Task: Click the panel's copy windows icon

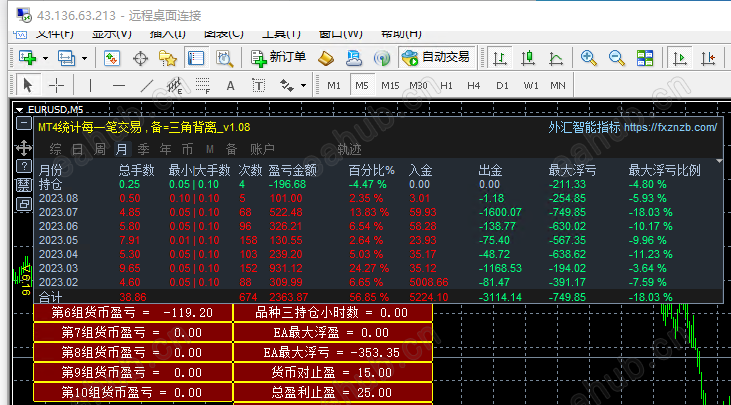Action: [x=24, y=204]
